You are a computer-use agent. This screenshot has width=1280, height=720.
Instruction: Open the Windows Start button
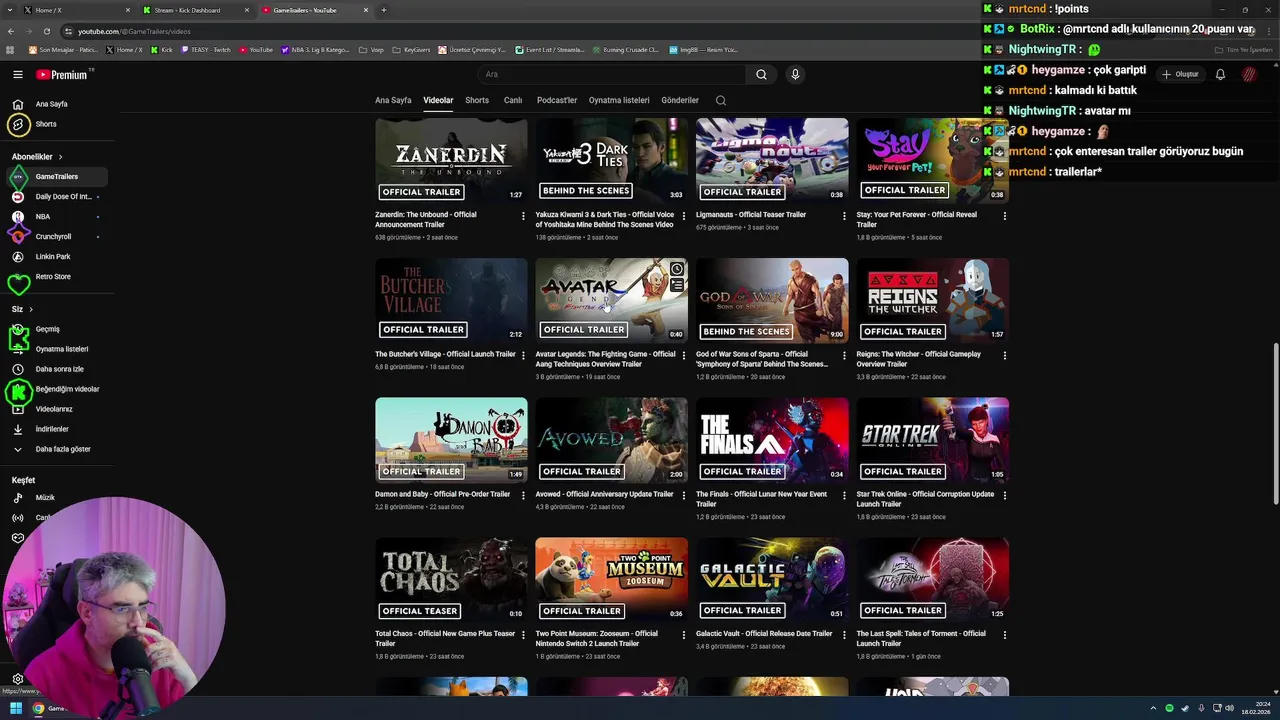16,708
